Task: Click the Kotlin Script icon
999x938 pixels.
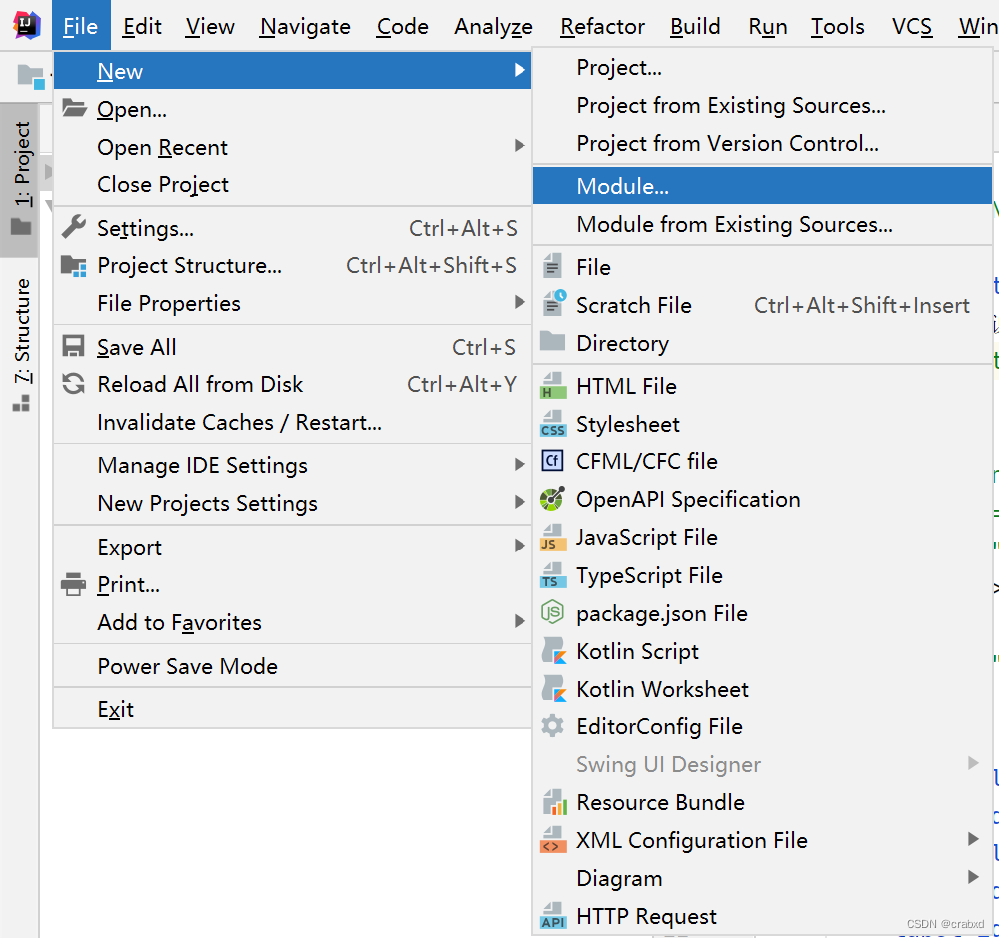Action: (553, 651)
